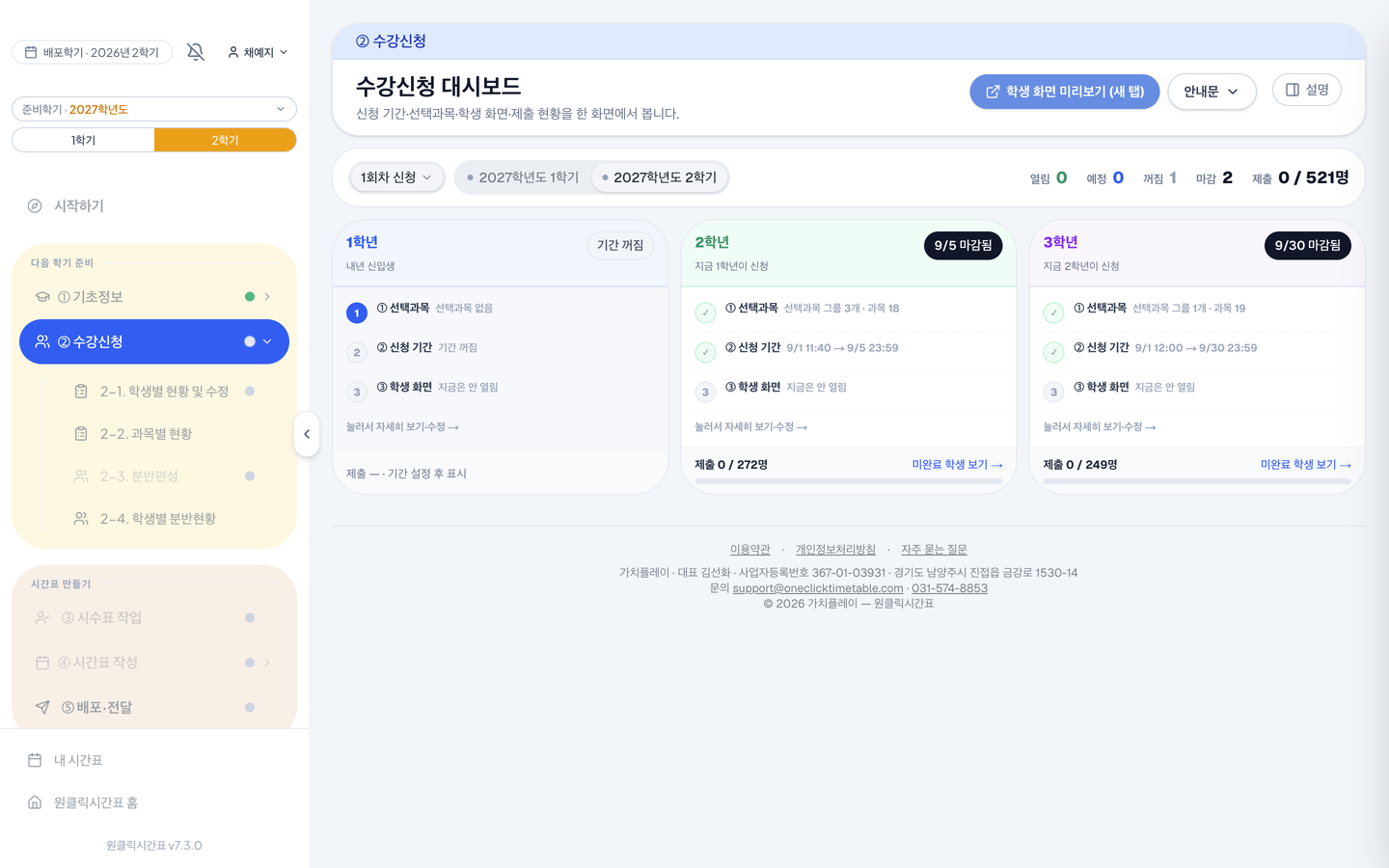The width and height of the screenshot is (1389, 868).
Task: Open the 1회차 신청 dropdown
Action: 396,177
